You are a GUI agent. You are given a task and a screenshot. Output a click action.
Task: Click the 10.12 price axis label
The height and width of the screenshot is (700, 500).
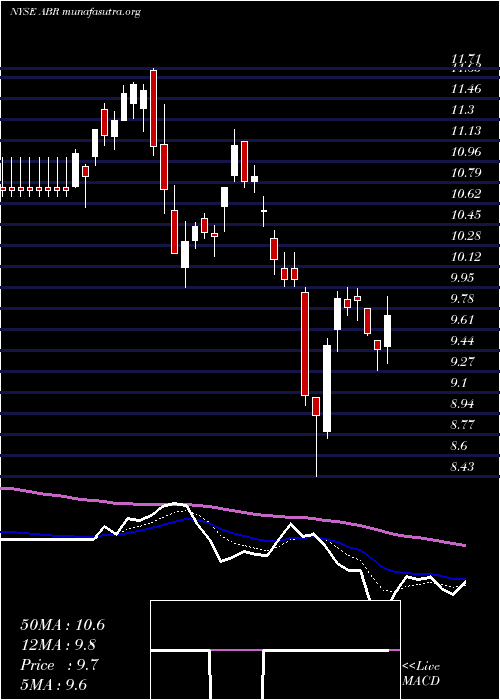[466, 257]
